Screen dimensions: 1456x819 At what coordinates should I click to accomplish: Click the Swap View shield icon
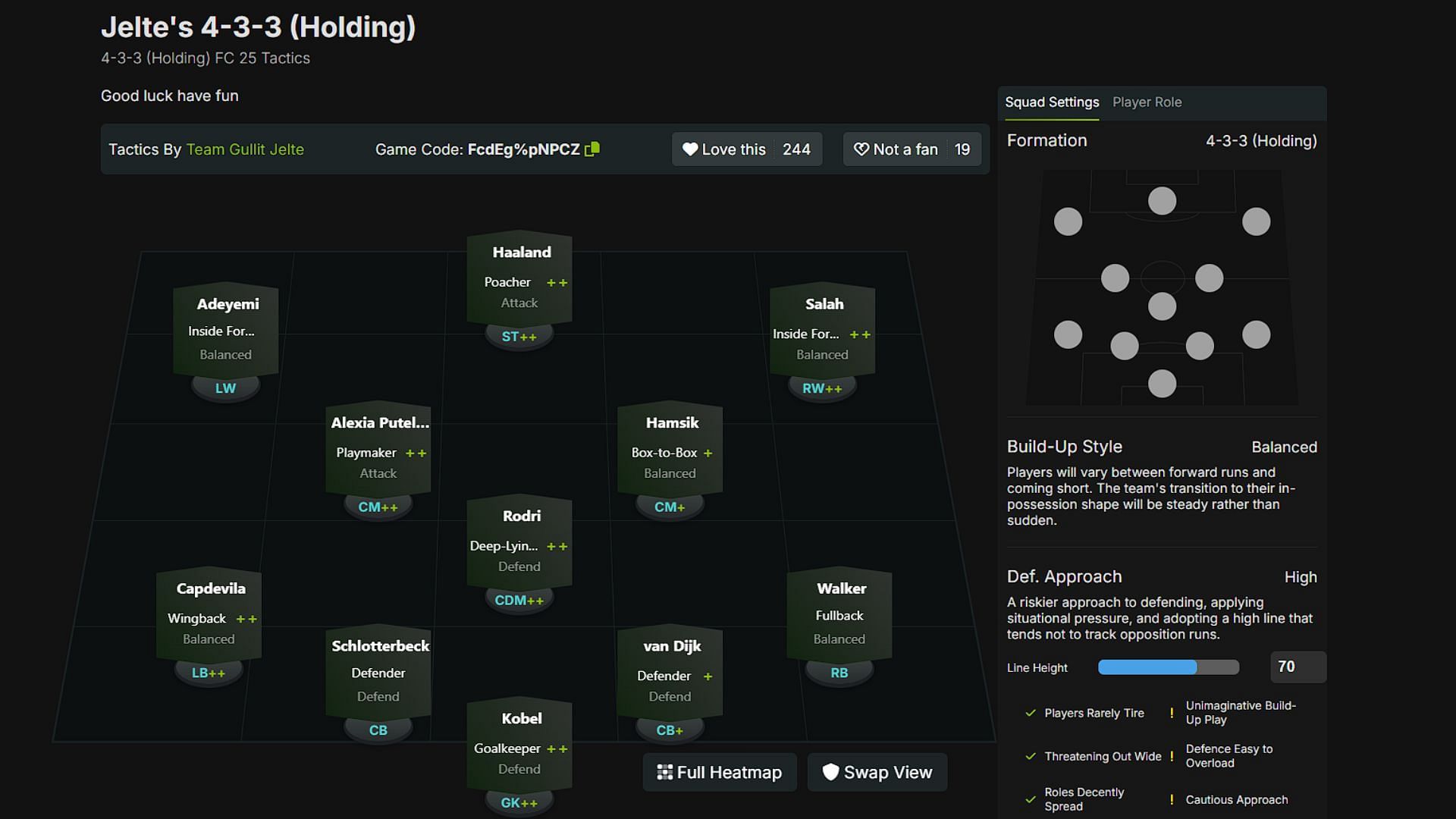[831, 772]
